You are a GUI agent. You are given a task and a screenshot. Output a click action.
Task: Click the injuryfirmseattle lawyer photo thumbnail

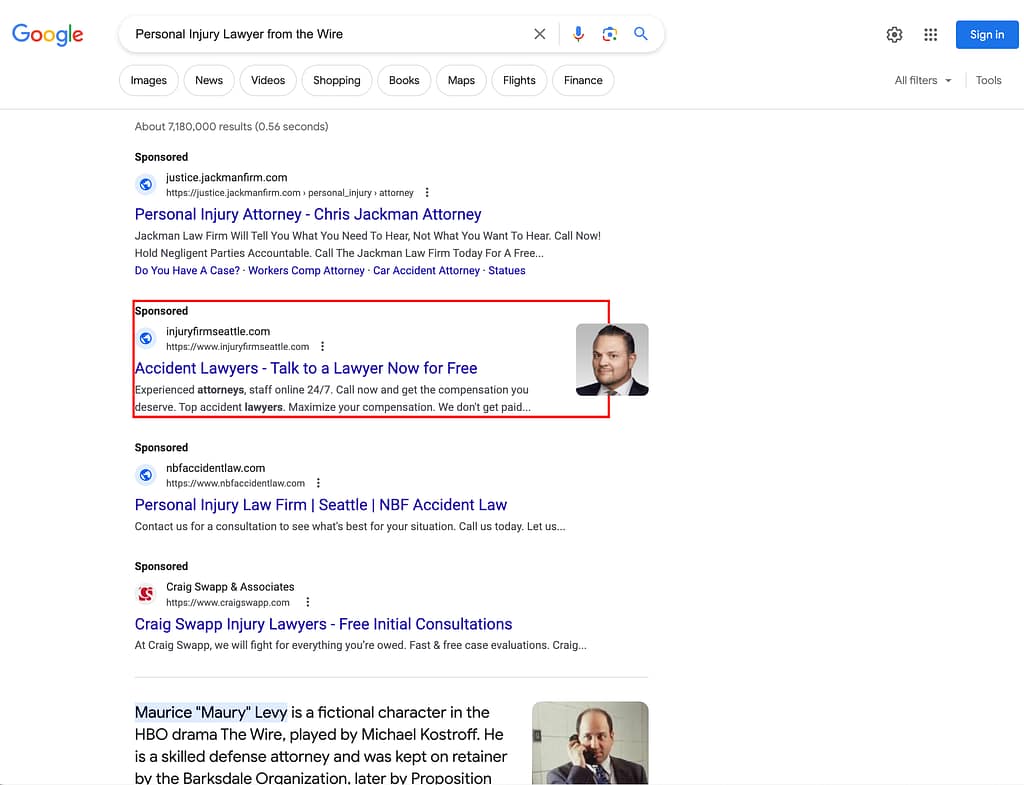pyautogui.click(x=612, y=360)
